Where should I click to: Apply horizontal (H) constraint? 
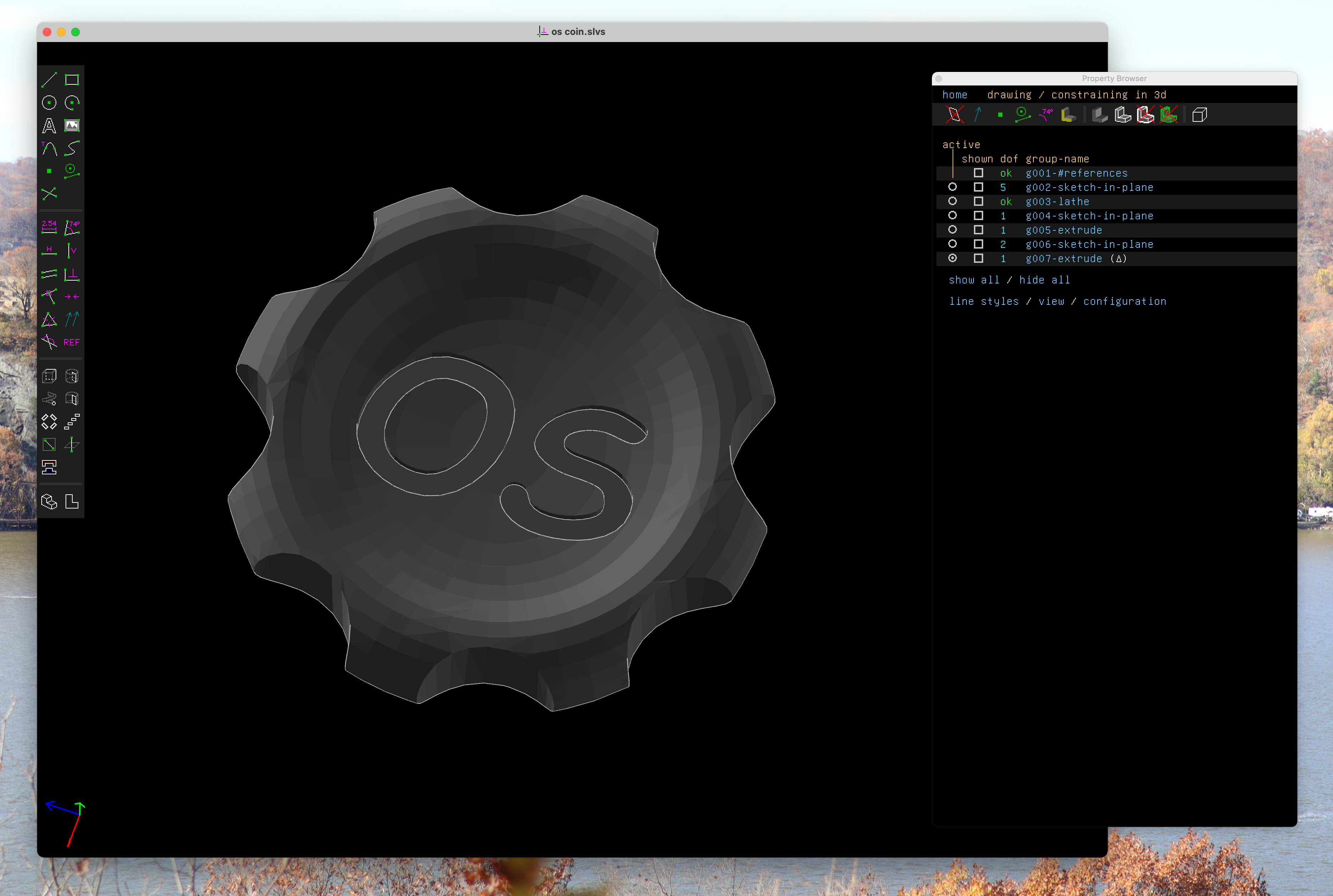49,250
